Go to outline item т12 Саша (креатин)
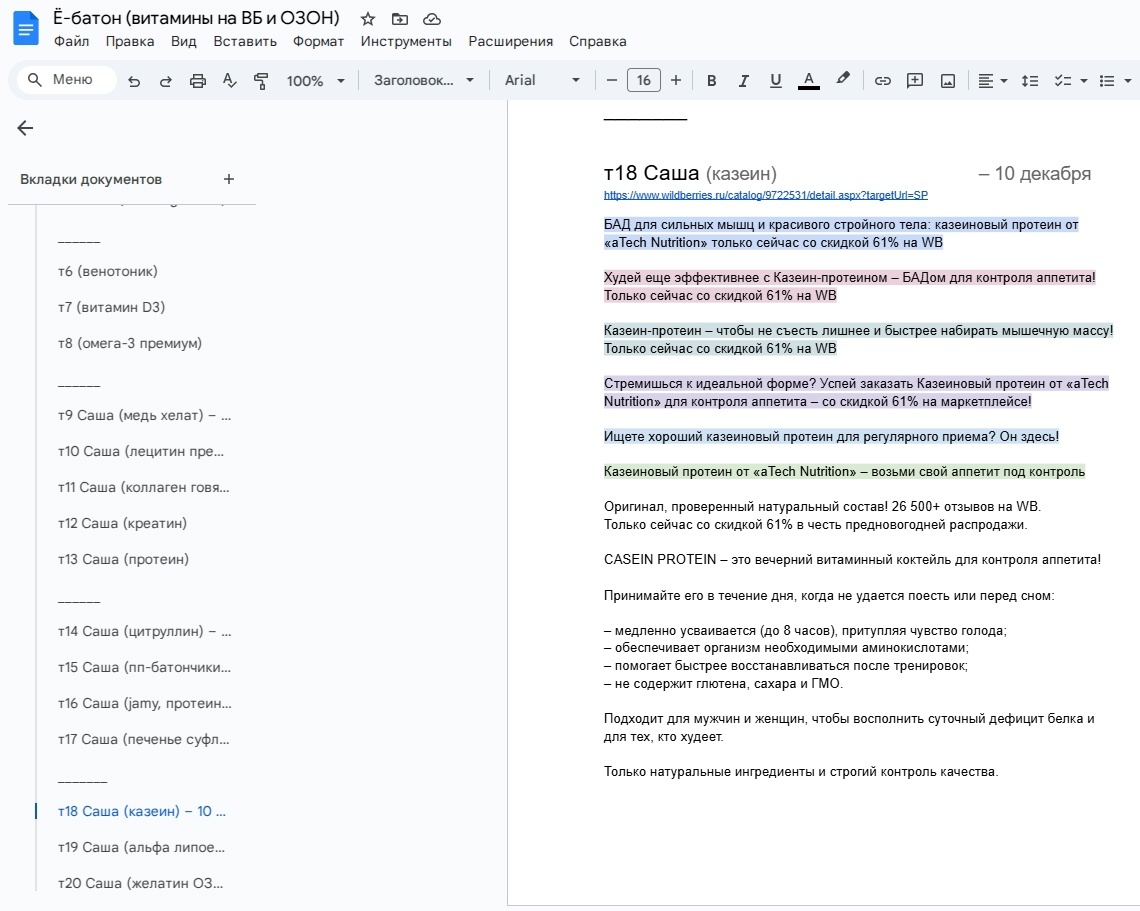Screen dimensions: 1140x911 122,523
